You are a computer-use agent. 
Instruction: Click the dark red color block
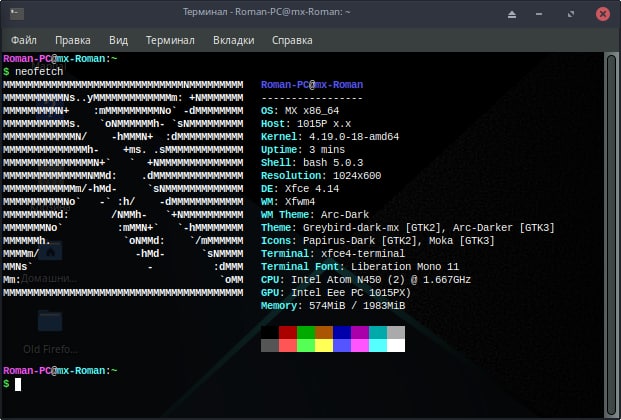point(288,332)
